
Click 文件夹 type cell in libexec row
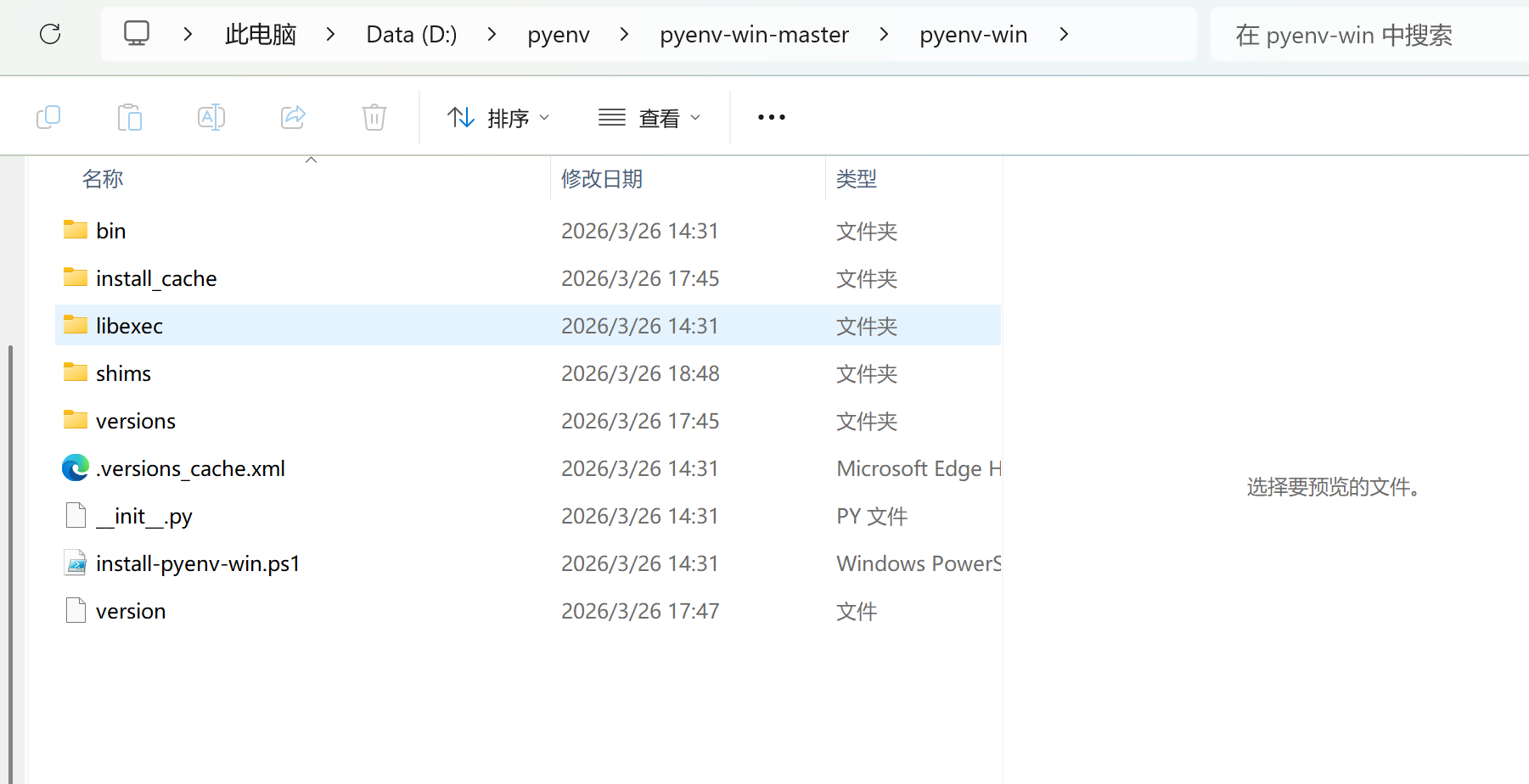pyautogui.click(x=867, y=326)
